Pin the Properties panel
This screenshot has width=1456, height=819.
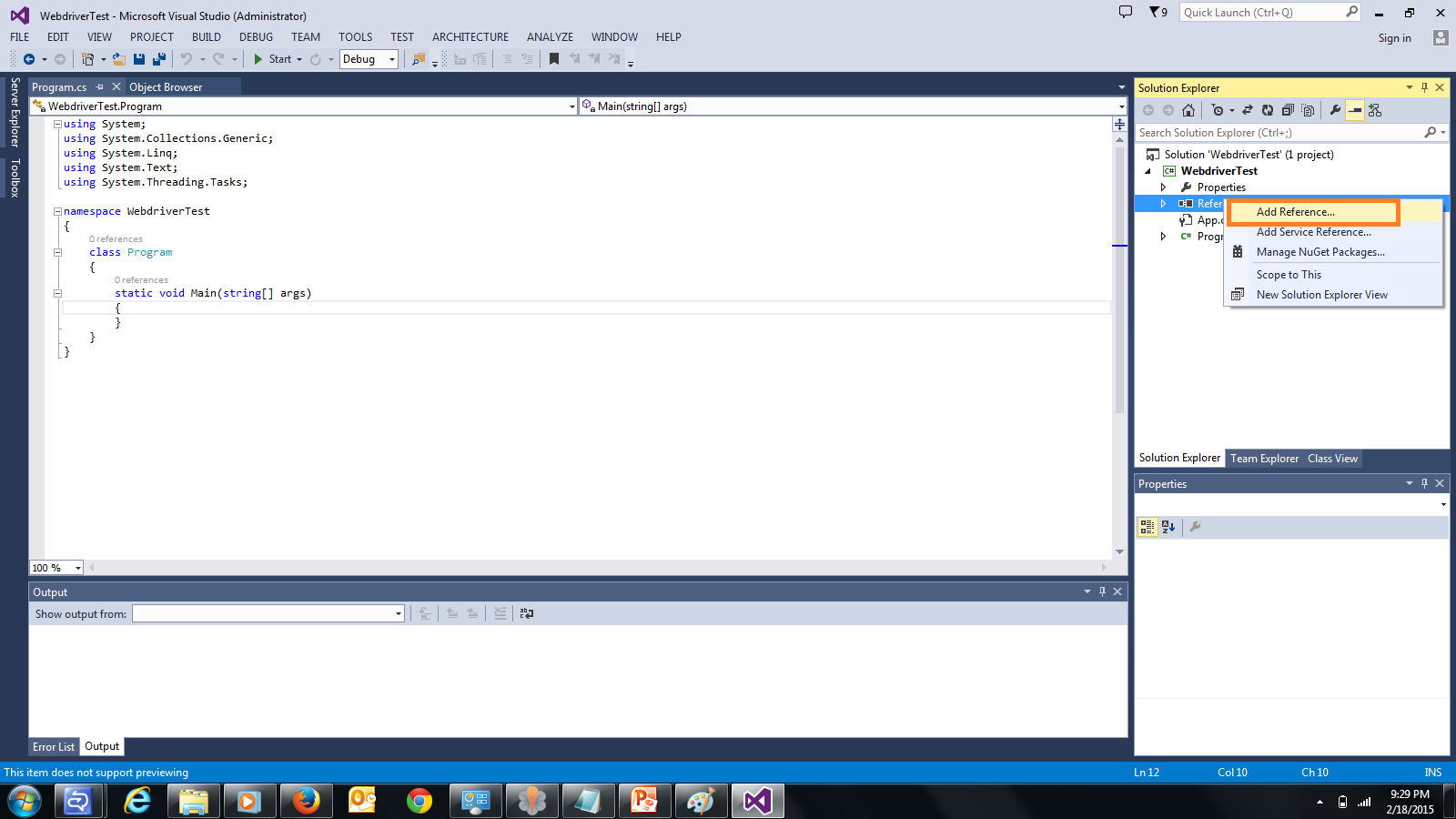click(x=1424, y=483)
